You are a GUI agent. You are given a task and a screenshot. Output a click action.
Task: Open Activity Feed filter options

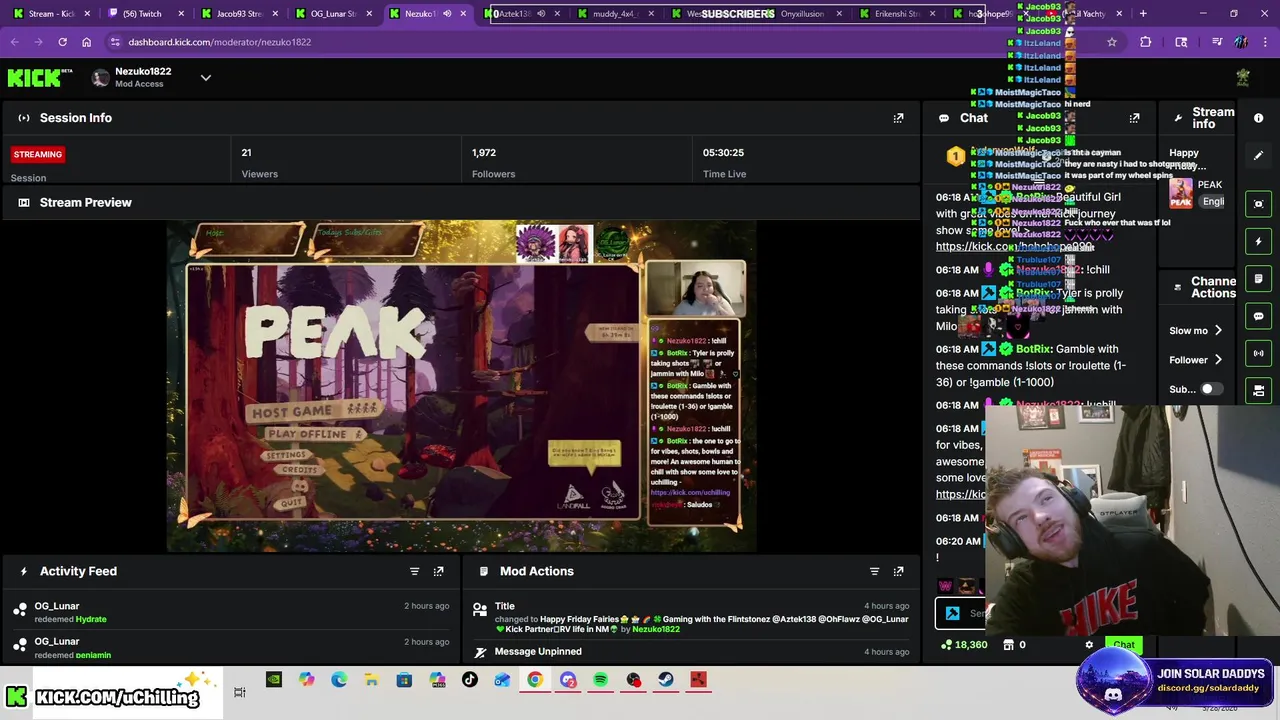414,571
